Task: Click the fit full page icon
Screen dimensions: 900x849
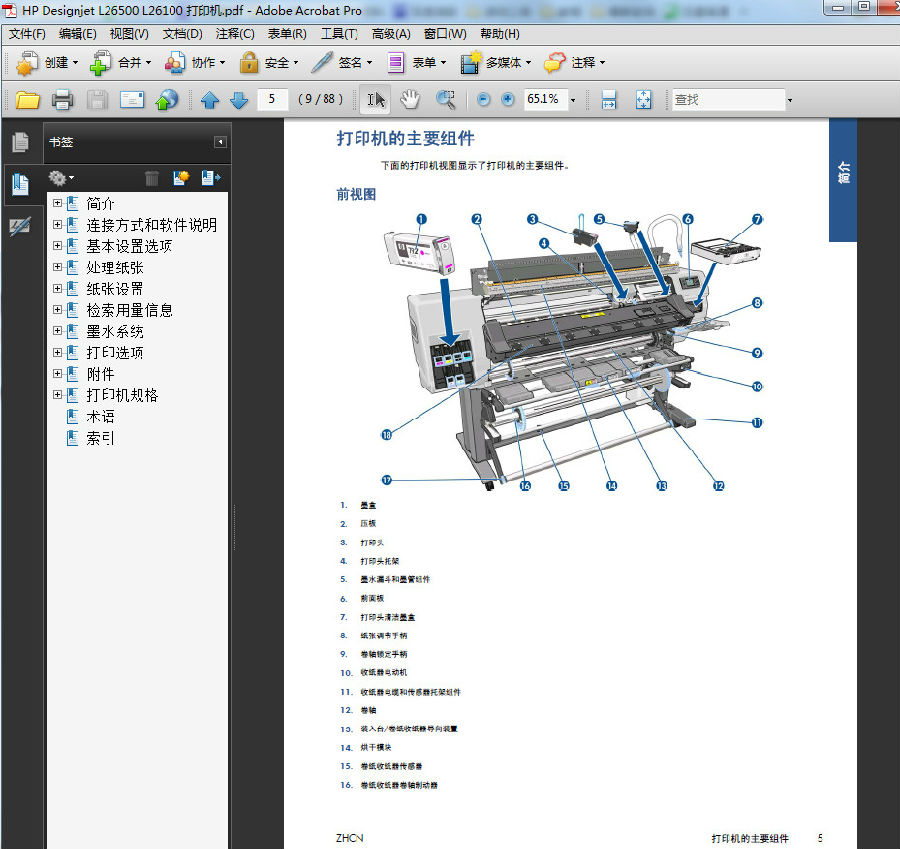Action: tap(643, 100)
